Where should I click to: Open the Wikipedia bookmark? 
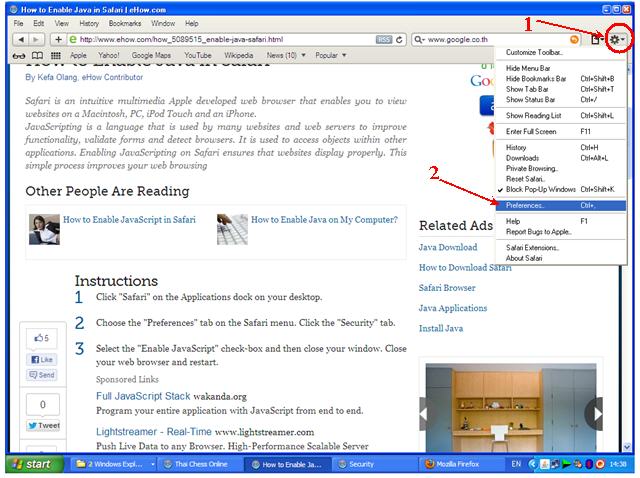click(x=238, y=56)
